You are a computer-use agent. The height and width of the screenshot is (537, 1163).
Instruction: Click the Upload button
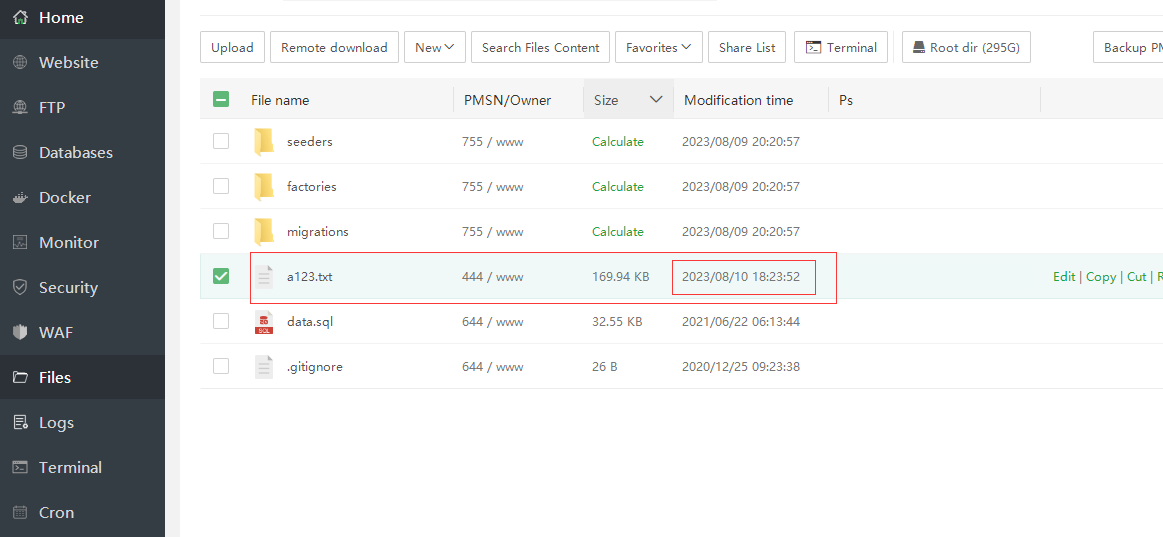coord(232,47)
